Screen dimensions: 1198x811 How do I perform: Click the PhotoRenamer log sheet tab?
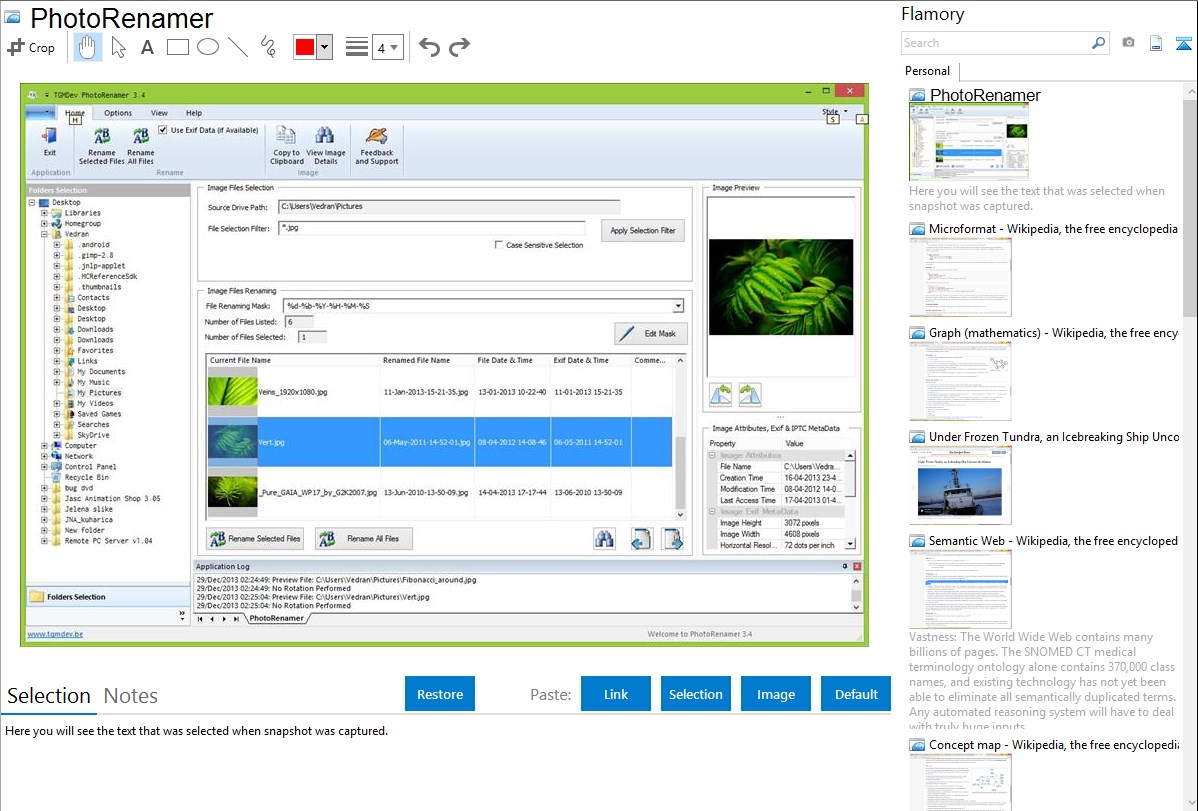[277, 618]
